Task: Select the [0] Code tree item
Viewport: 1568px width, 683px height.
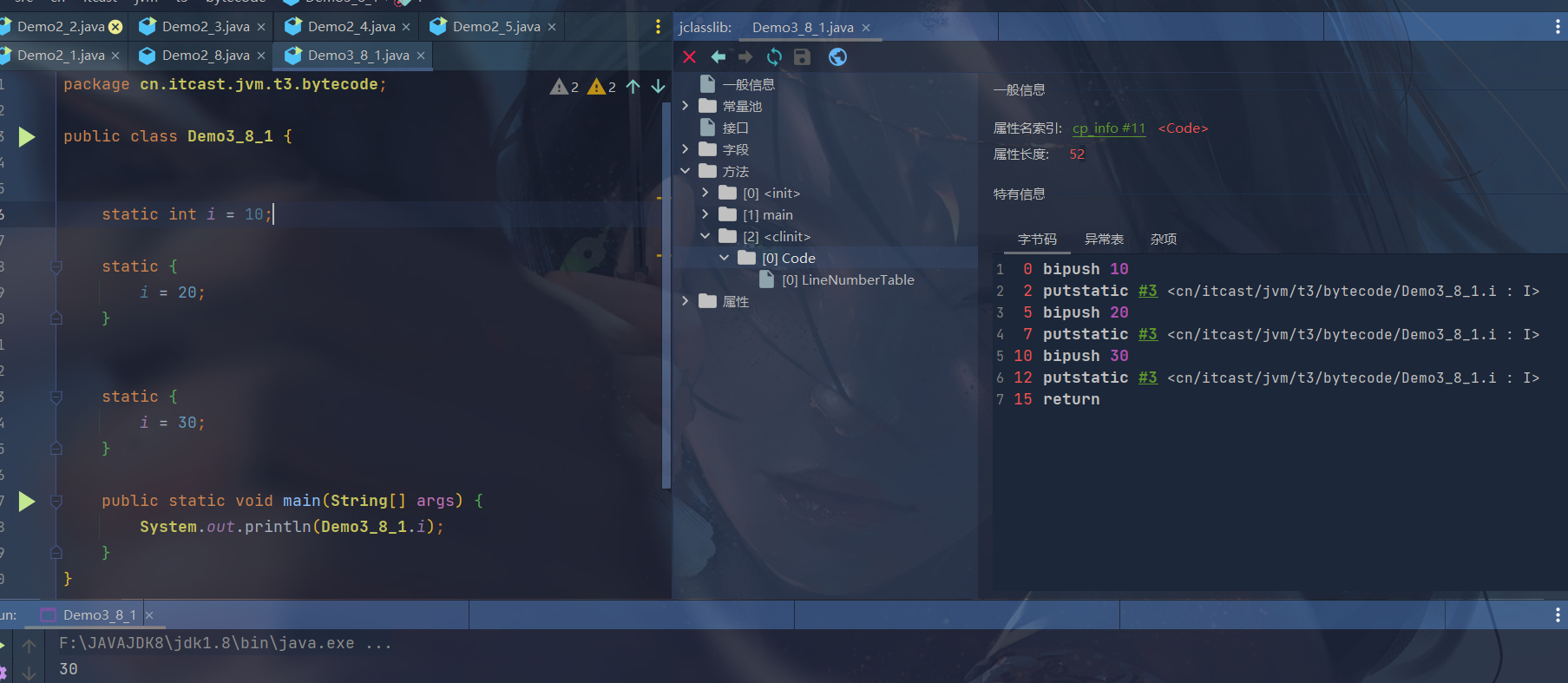Action: tap(789, 258)
